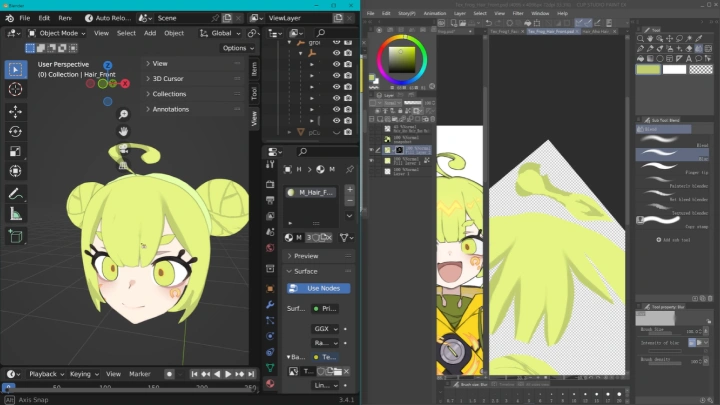The height and width of the screenshot is (405, 720).
Task: Add a material slot with plus button
Action: [349, 190]
